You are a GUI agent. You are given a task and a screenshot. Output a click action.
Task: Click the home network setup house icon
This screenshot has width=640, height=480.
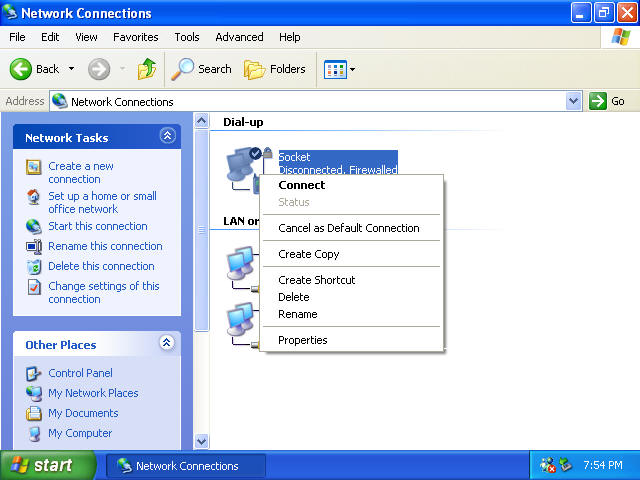pos(33,197)
